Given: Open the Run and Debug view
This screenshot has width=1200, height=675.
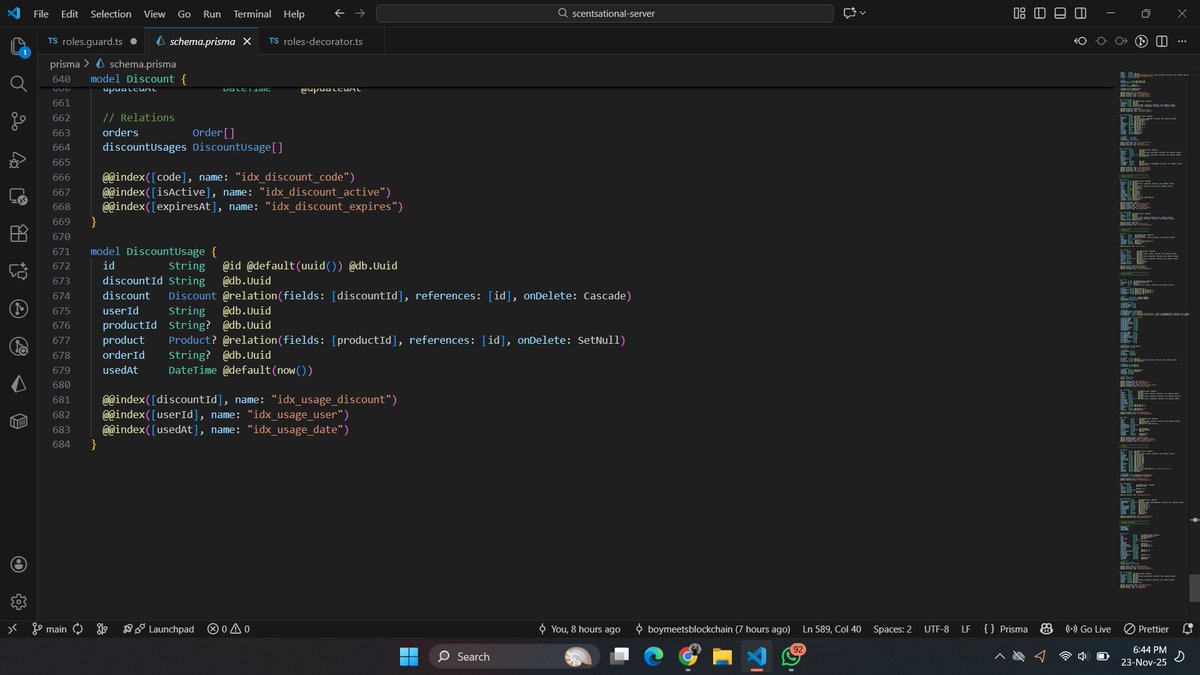Looking at the screenshot, I should pyautogui.click(x=18, y=159).
